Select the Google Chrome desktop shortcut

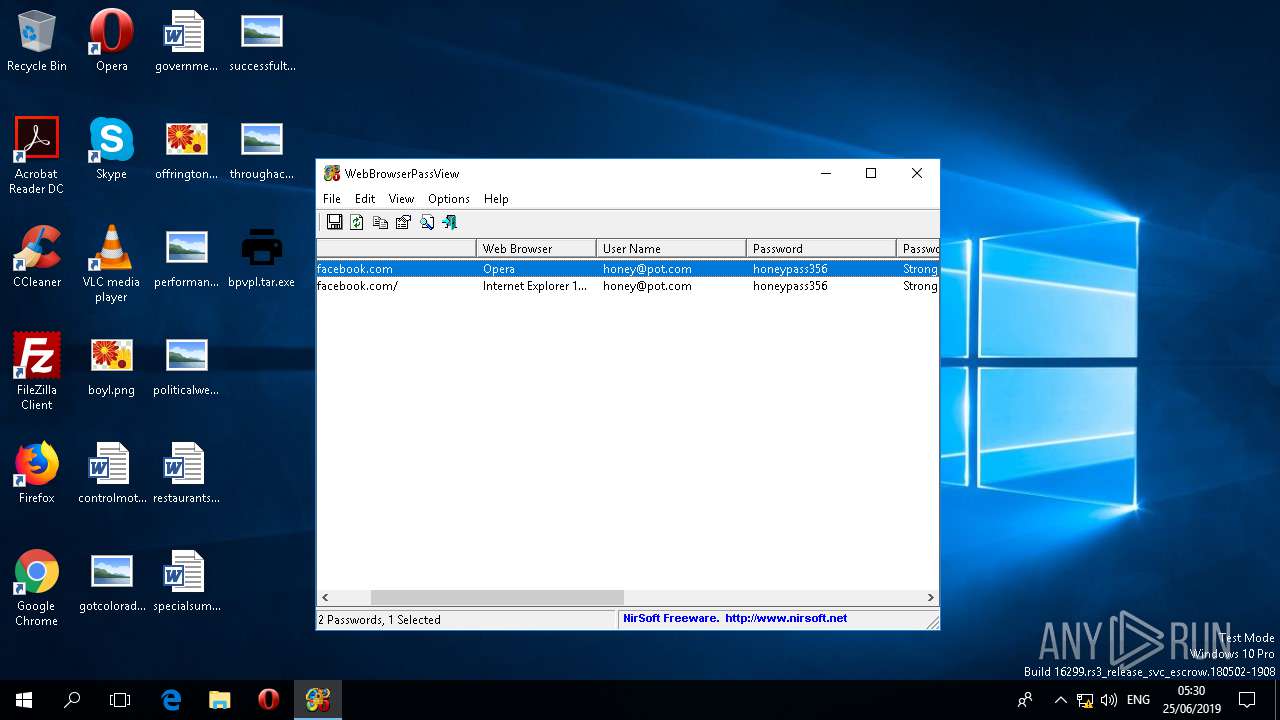(x=37, y=588)
